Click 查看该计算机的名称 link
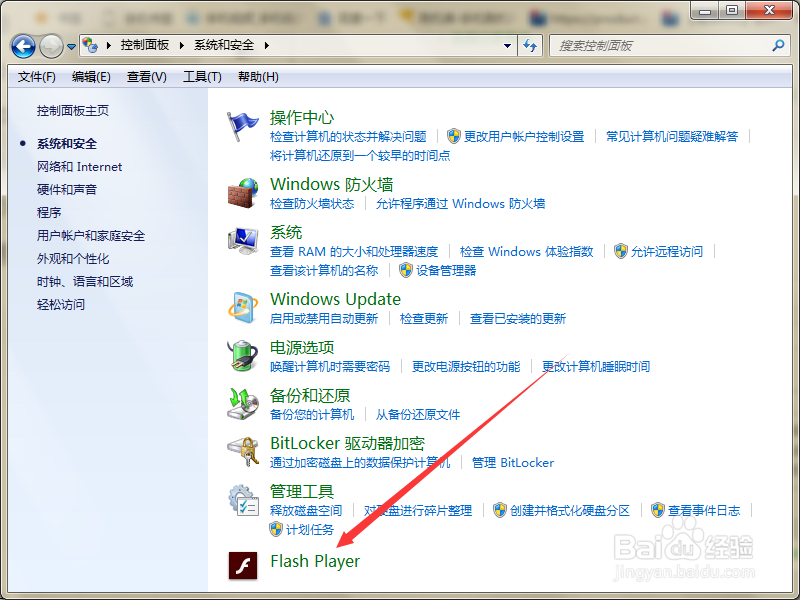Viewport: 800px width, 600px height. (324, 270)
